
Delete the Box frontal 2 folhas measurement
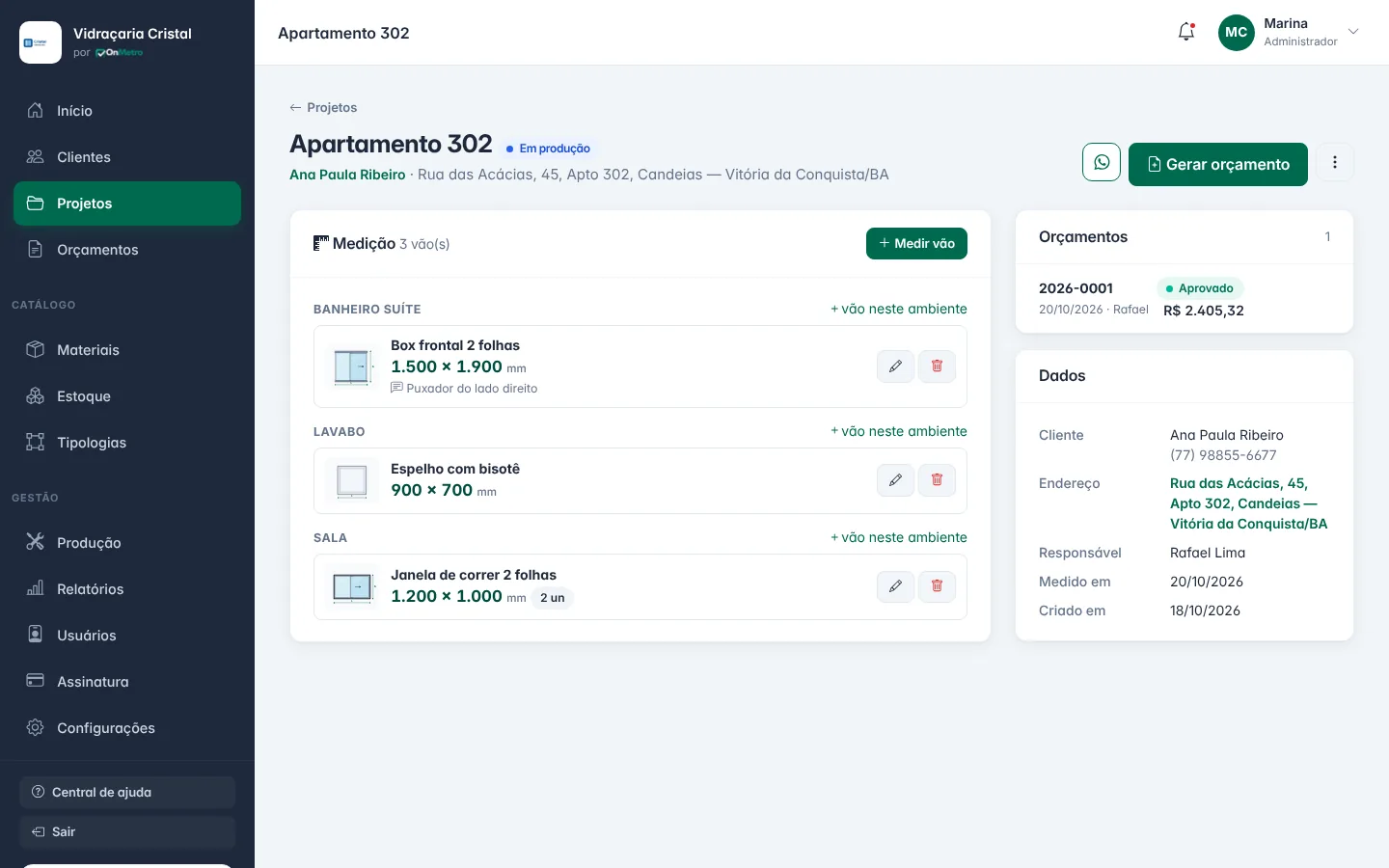coord(937,366)
